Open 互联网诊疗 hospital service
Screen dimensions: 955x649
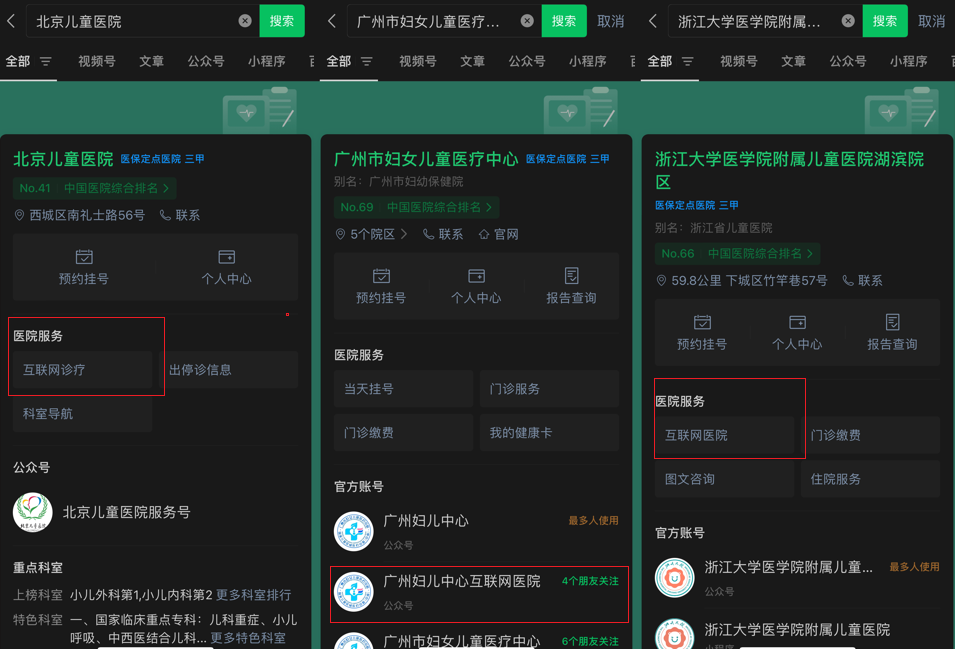pyautogui.click(x=83, y=370)
